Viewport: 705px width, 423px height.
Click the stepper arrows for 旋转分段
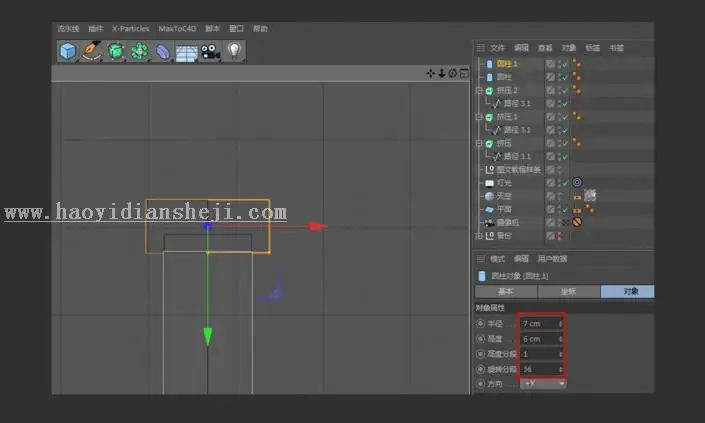560,369
